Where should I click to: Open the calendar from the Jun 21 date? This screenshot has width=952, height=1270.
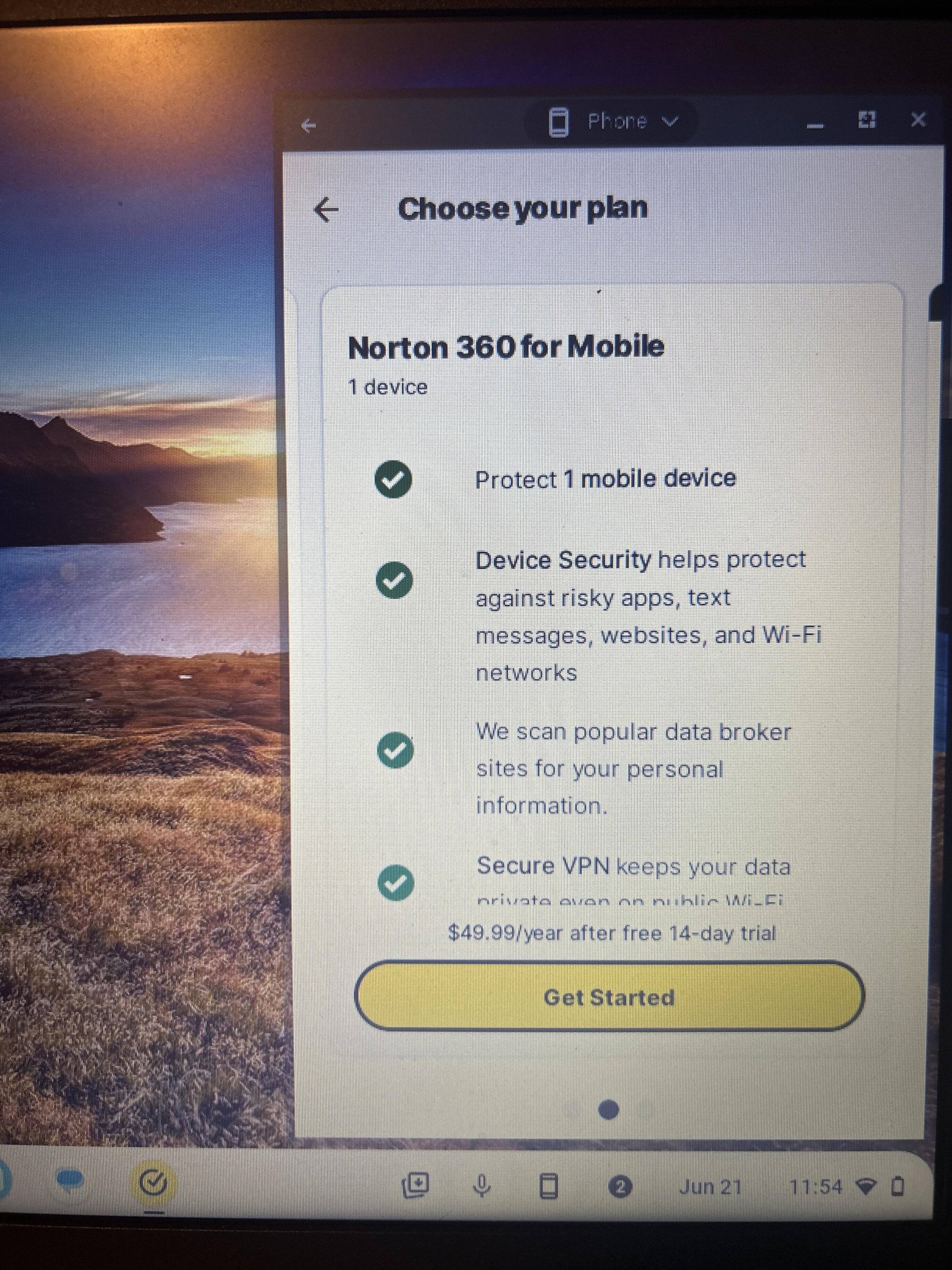[x=710, y=1187]
